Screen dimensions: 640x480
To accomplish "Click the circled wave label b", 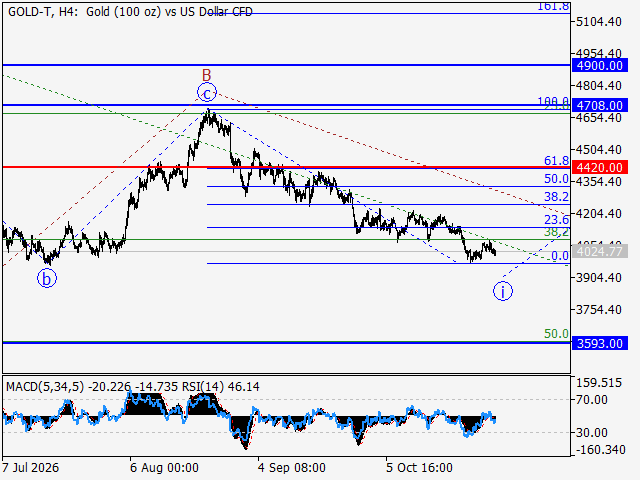I will (47, 279).
